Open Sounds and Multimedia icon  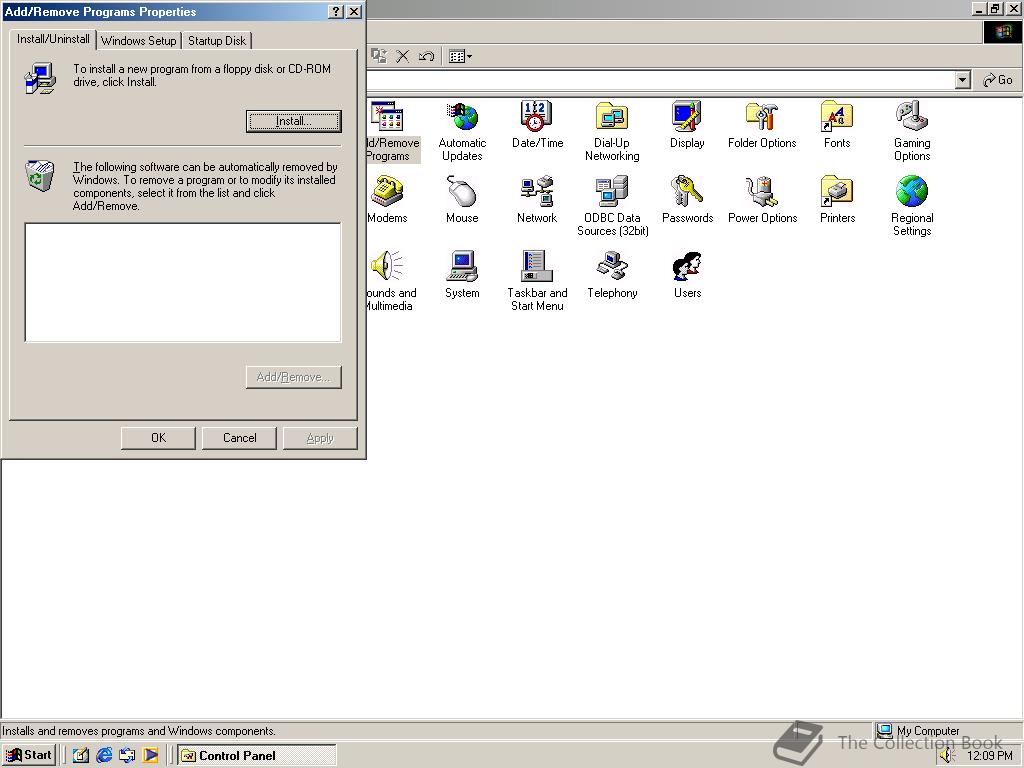390,281
